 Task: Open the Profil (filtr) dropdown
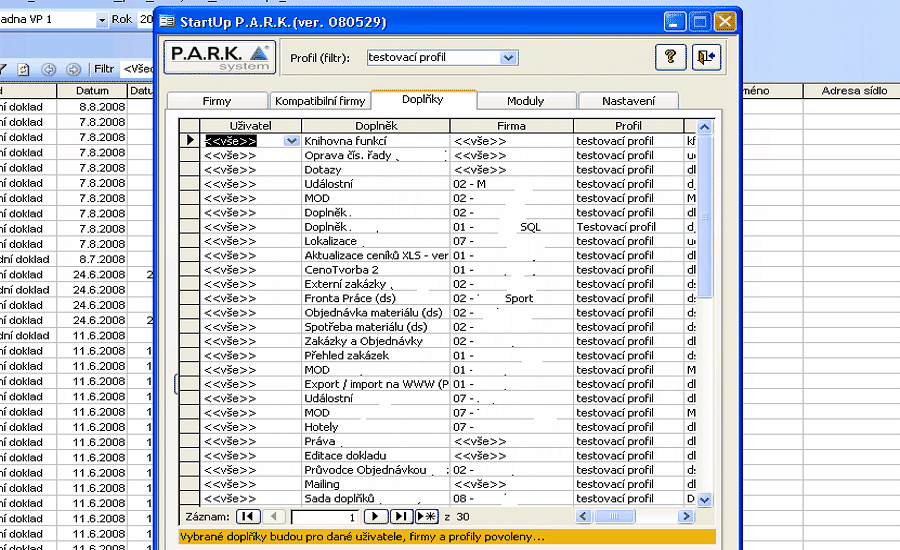coord(507,57)
